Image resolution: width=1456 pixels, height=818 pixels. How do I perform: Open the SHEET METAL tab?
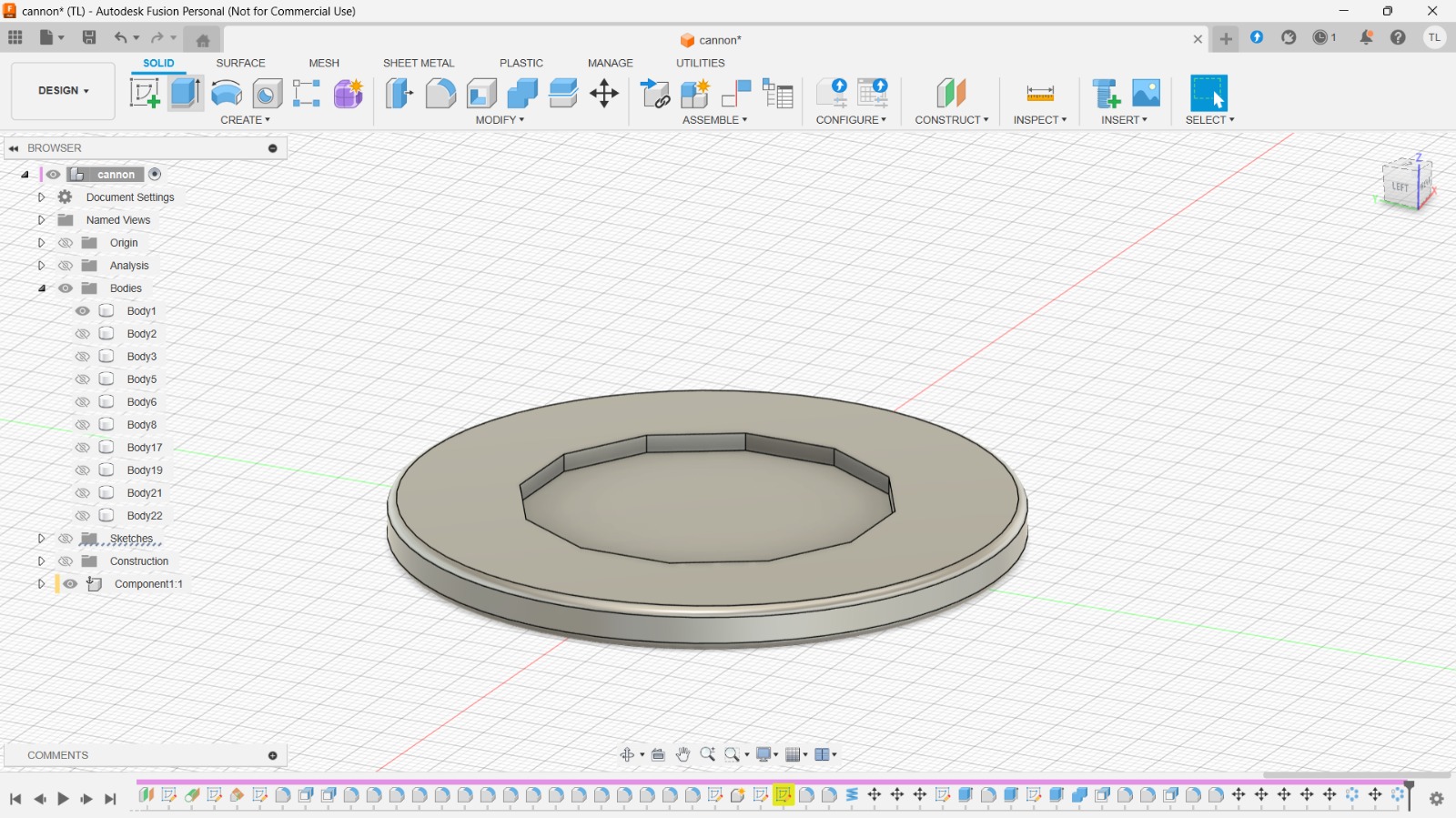[x=418, y=63]
